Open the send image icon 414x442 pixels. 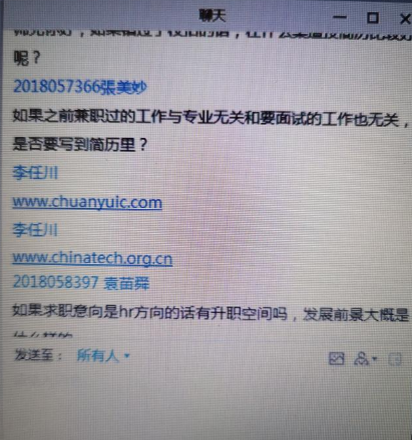[336, 359]
